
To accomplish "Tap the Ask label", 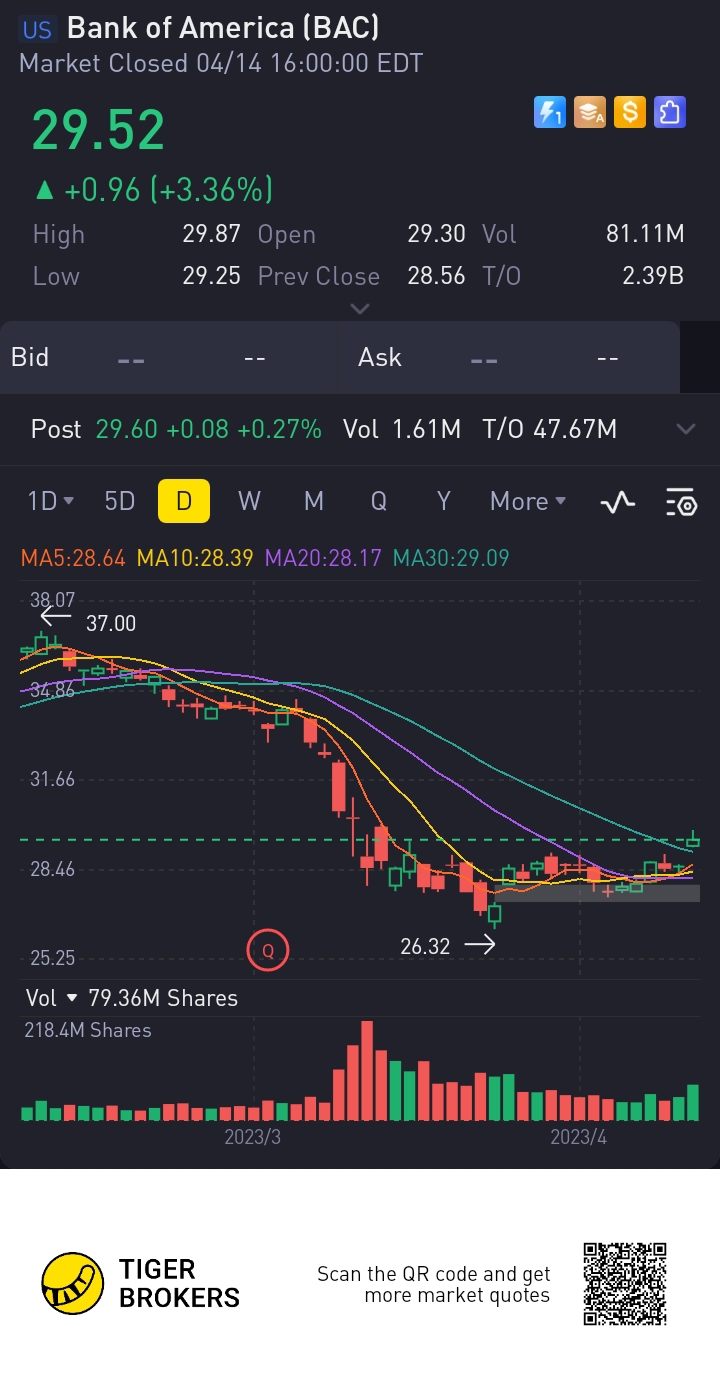I will pyautogui.click(x=380, y=357).
